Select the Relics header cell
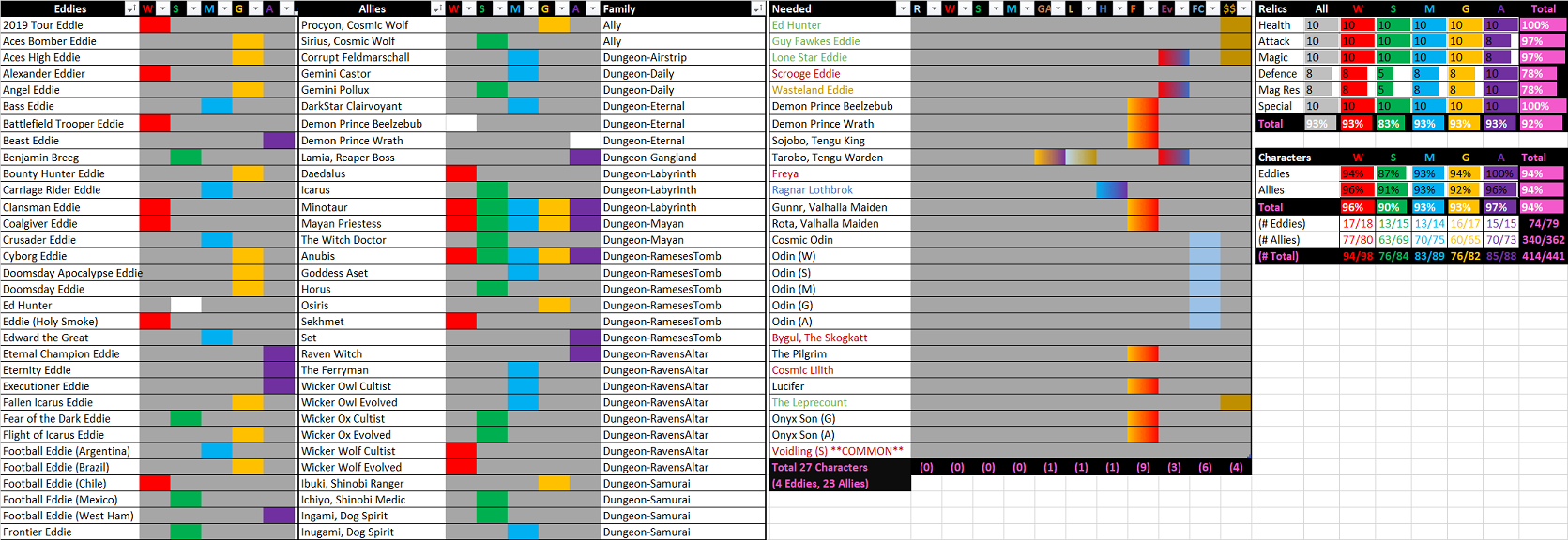The height and width of the screenshot is (540, 1568). [1273, 8]
